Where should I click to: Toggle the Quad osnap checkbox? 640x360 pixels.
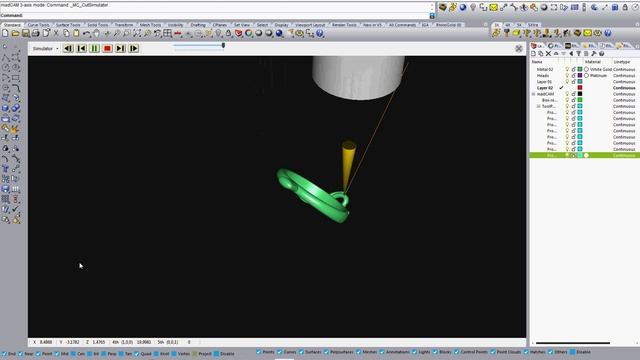click(x=137, y=354)
